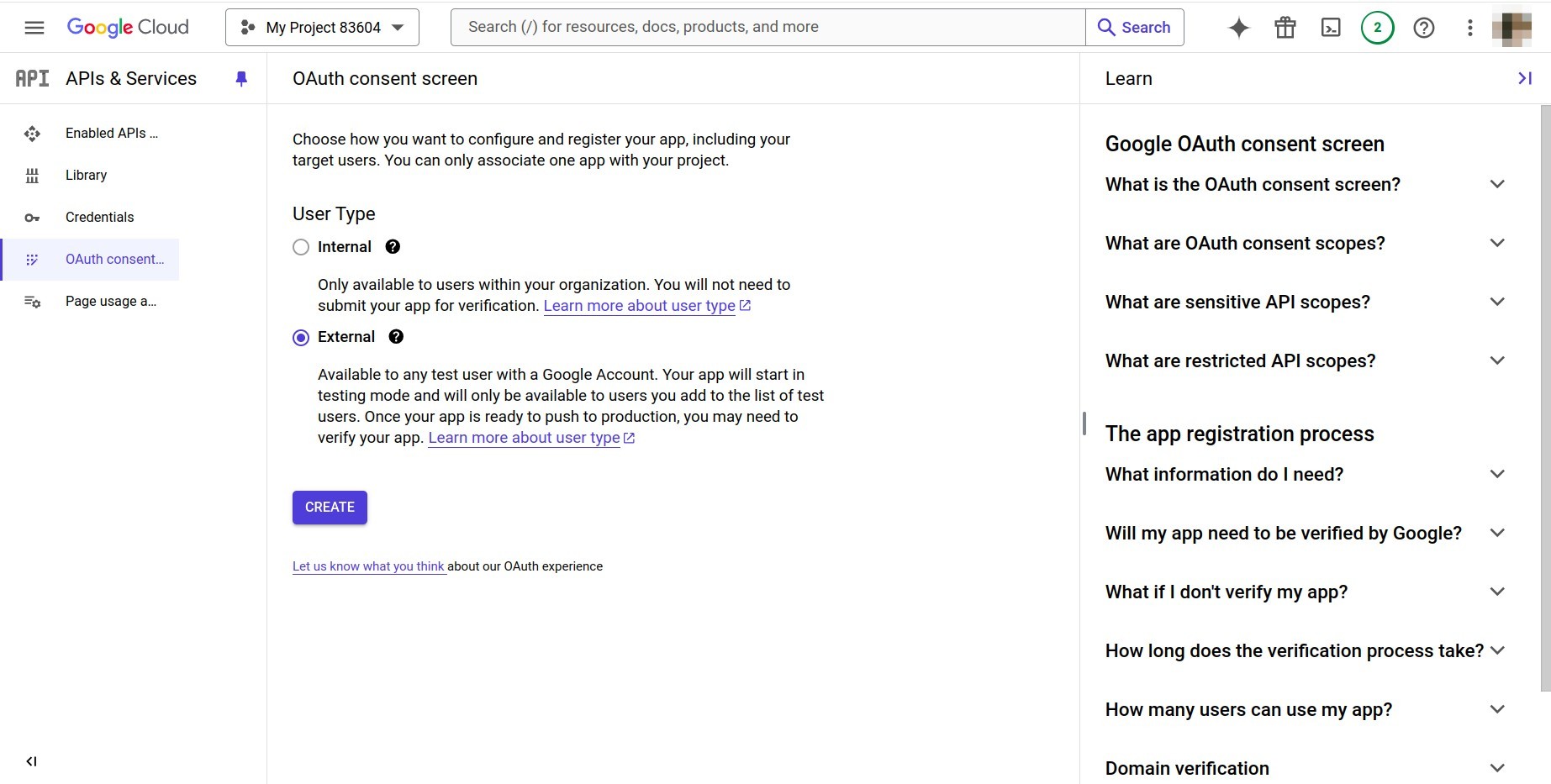Unpin APIs & Services with pin icon
1551x784 pixels.
[x=241, y=79]
